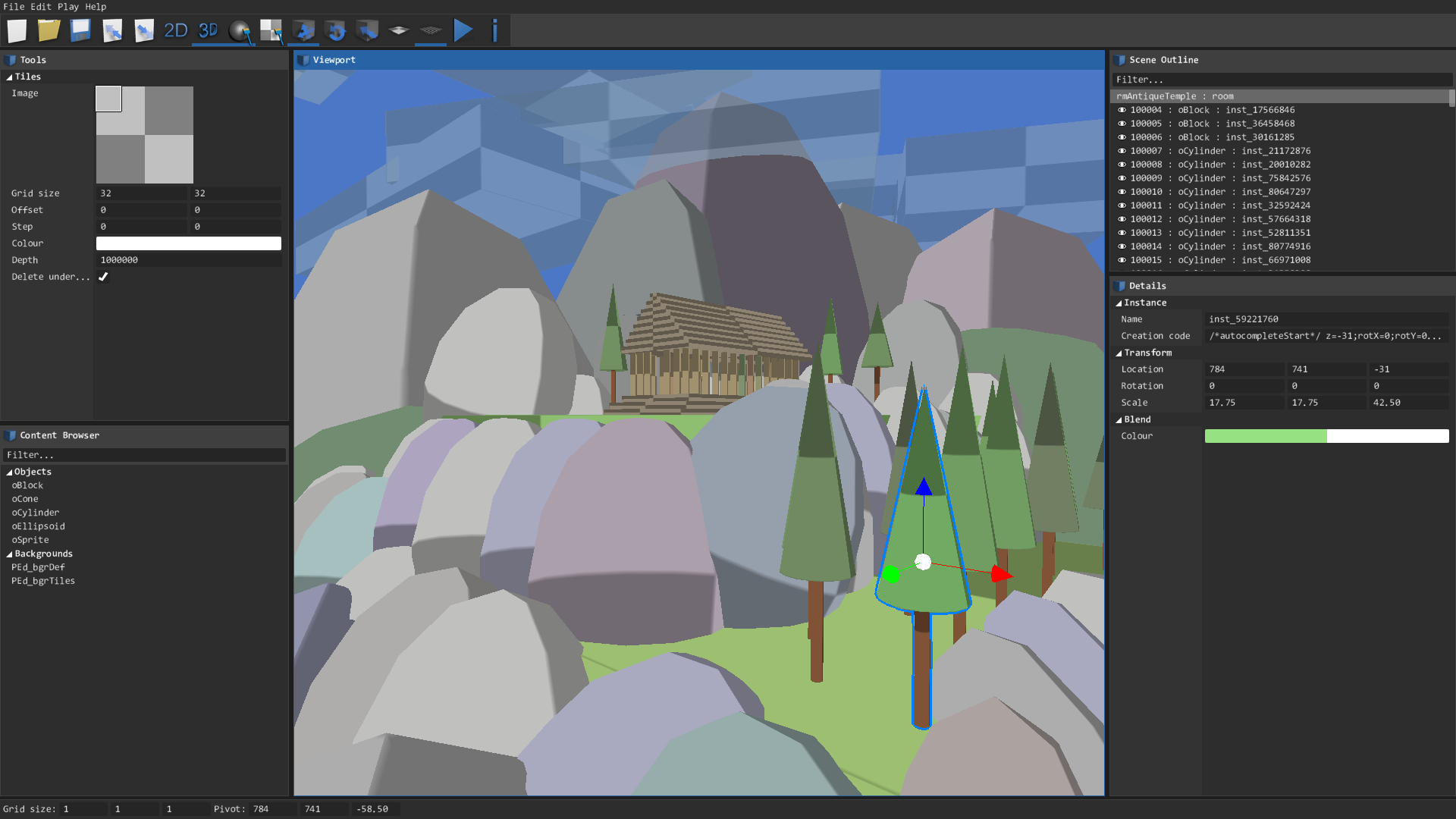
Task: Toggle the Delete under checkbox
Action: [103, 277]
